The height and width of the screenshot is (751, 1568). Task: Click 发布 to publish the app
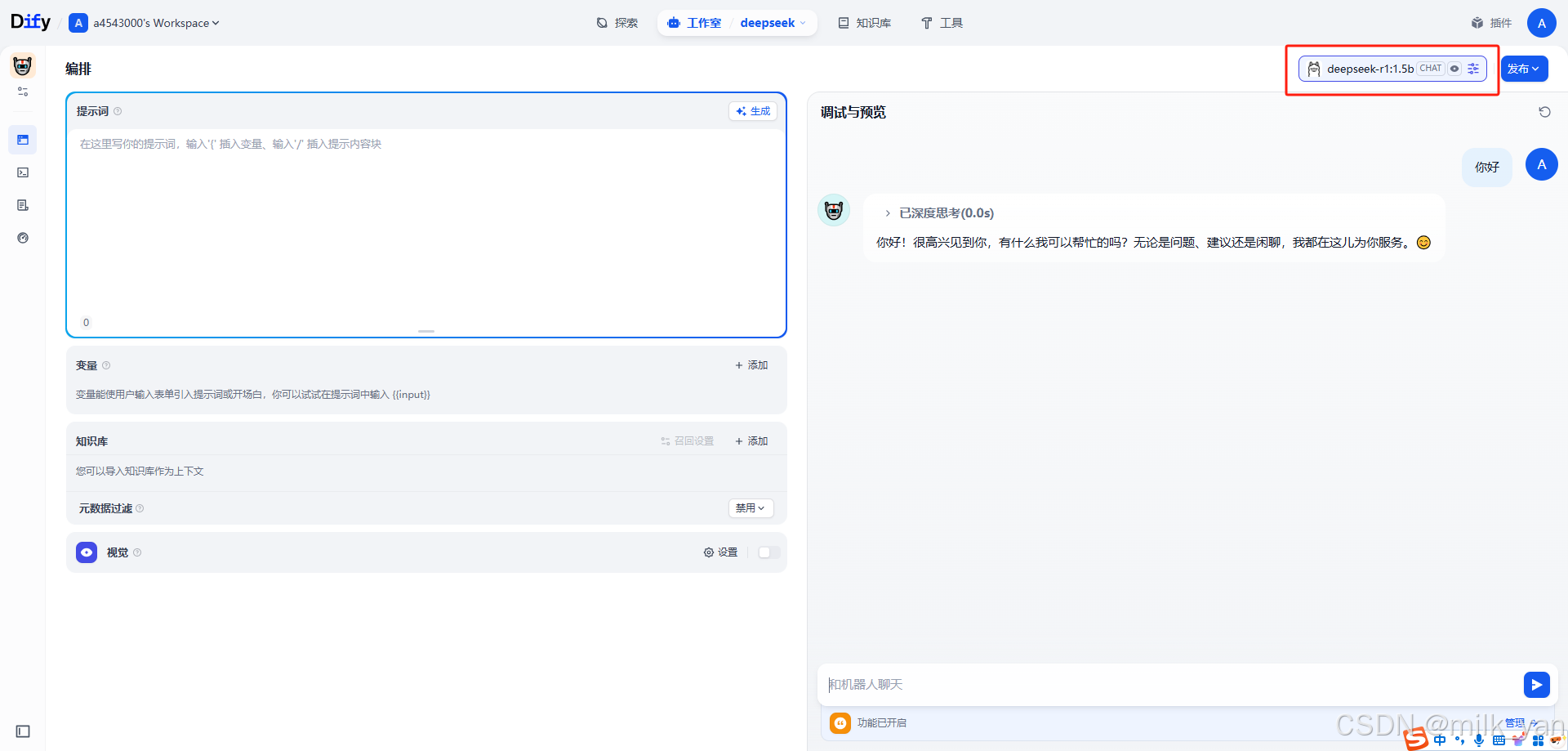[1523, 69]
